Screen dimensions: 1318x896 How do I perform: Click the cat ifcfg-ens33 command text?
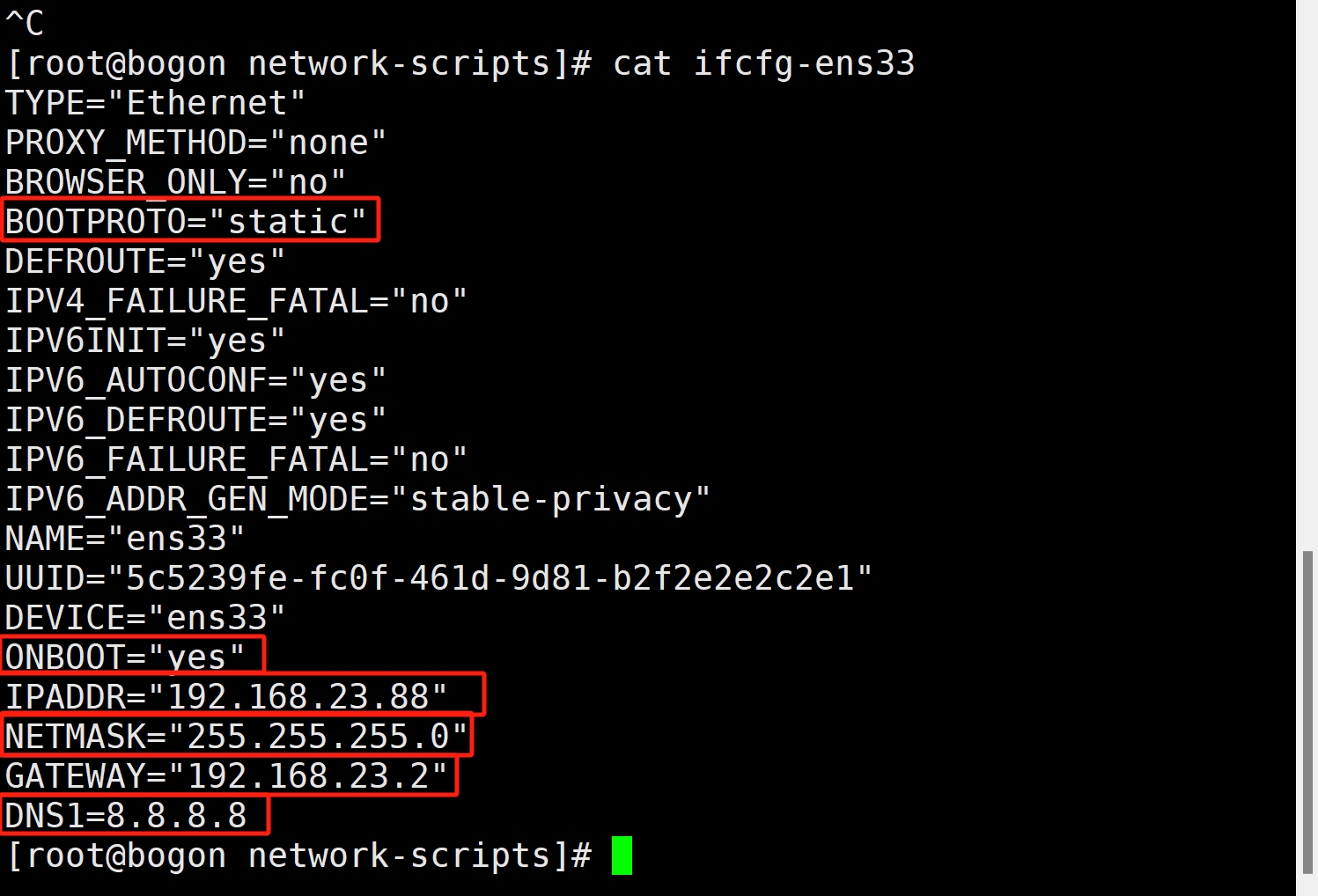(763, 63)
